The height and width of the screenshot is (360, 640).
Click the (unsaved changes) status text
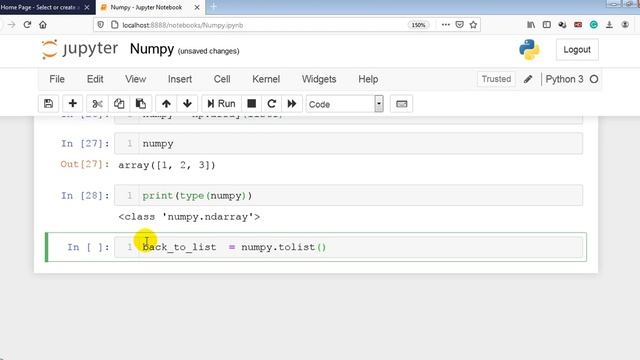(x=209, y=51)
